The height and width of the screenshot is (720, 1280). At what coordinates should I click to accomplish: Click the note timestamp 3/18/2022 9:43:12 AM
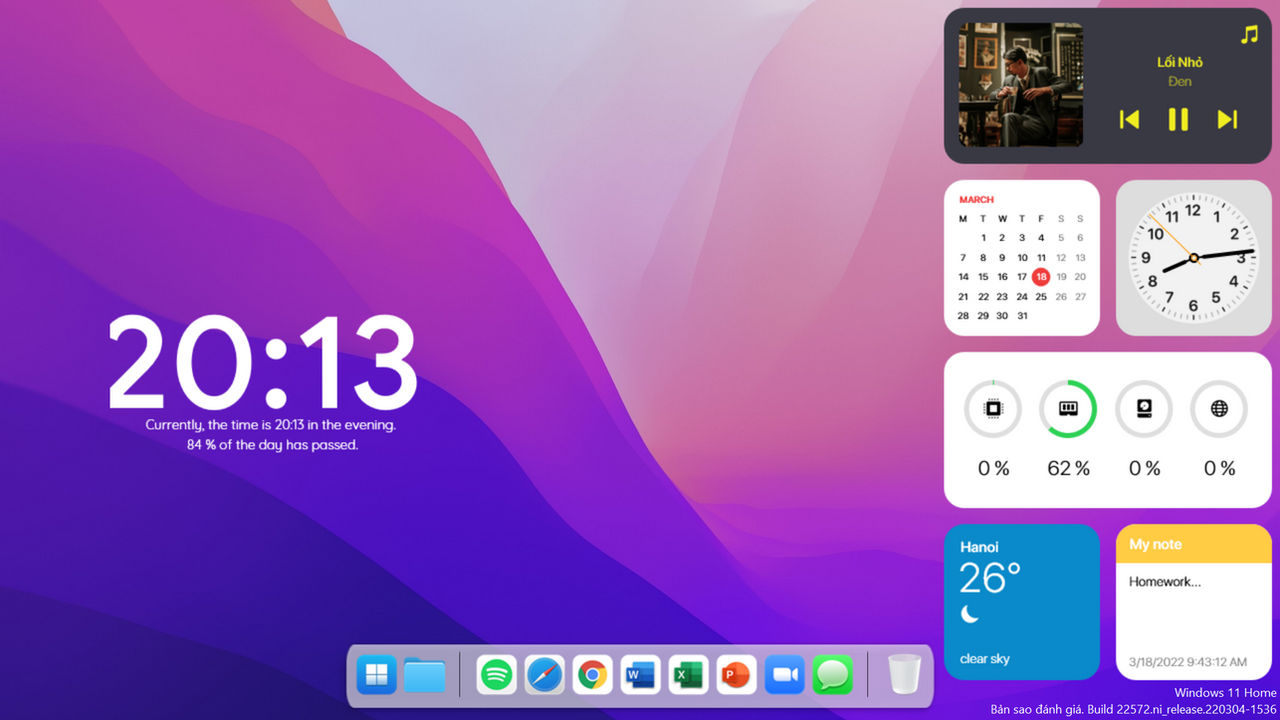[x=1188, y=662]
